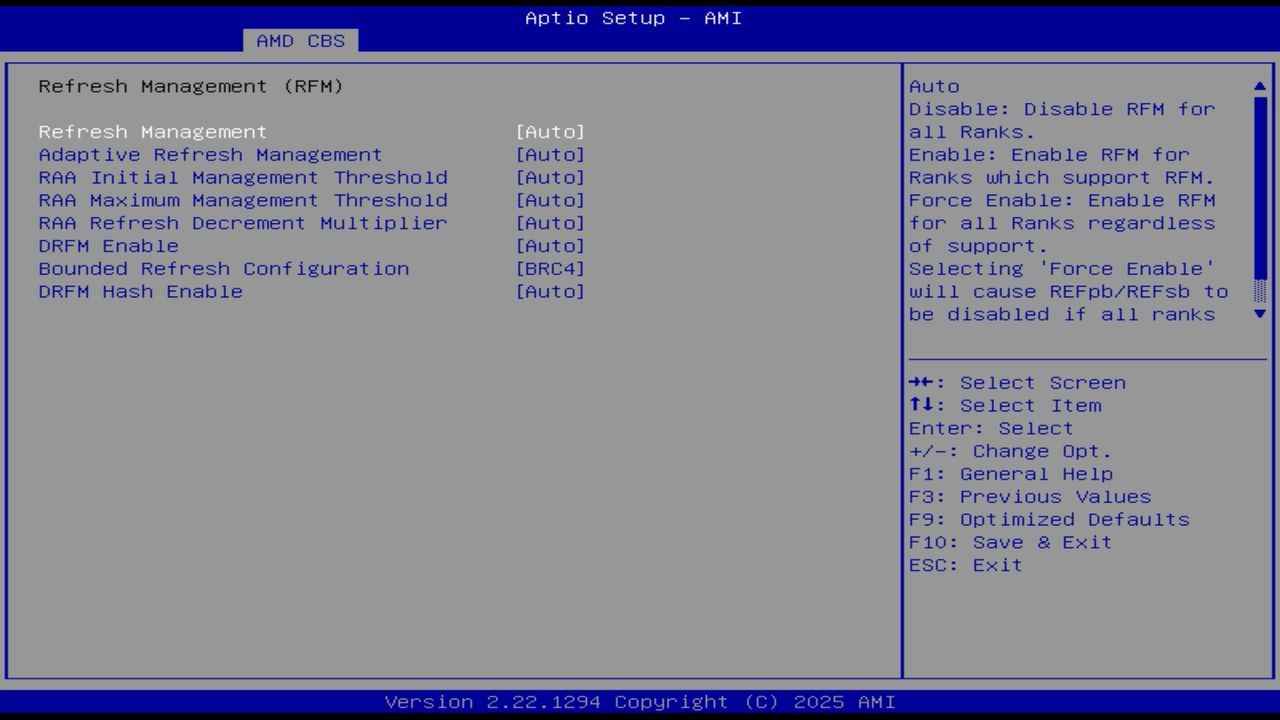Select the F1: General Help entry
The image size is (1280, 720).
(x=1012, y=473)
